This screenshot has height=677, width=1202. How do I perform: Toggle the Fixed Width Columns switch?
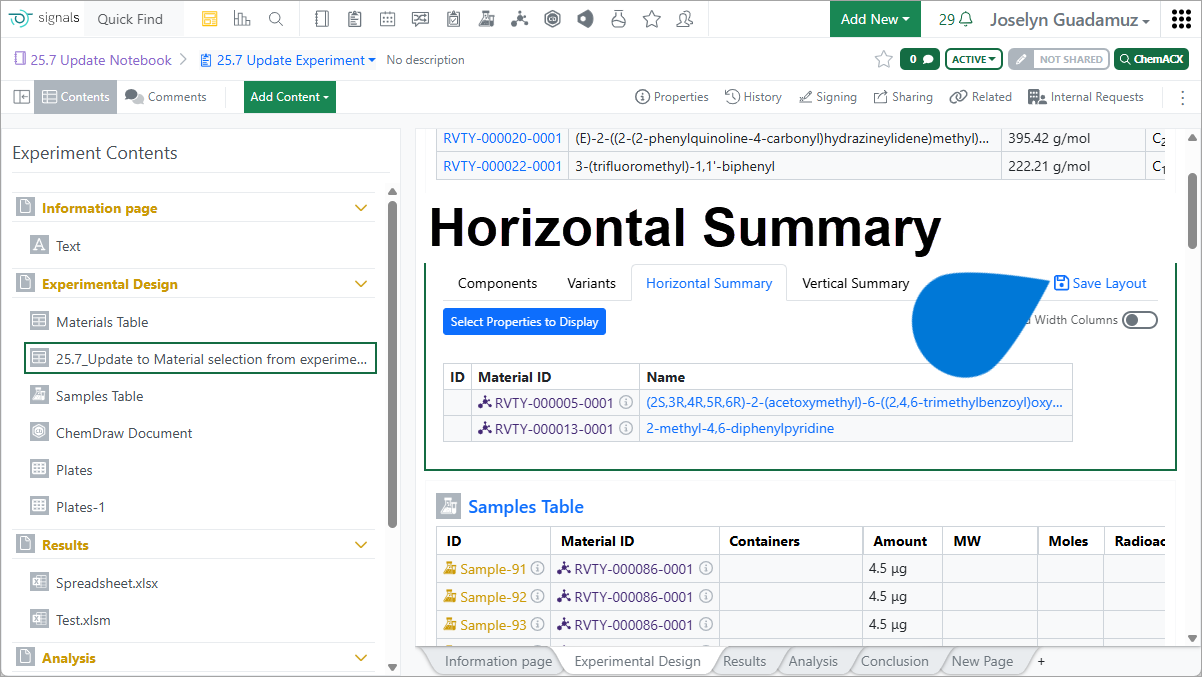click(1139, 320)
